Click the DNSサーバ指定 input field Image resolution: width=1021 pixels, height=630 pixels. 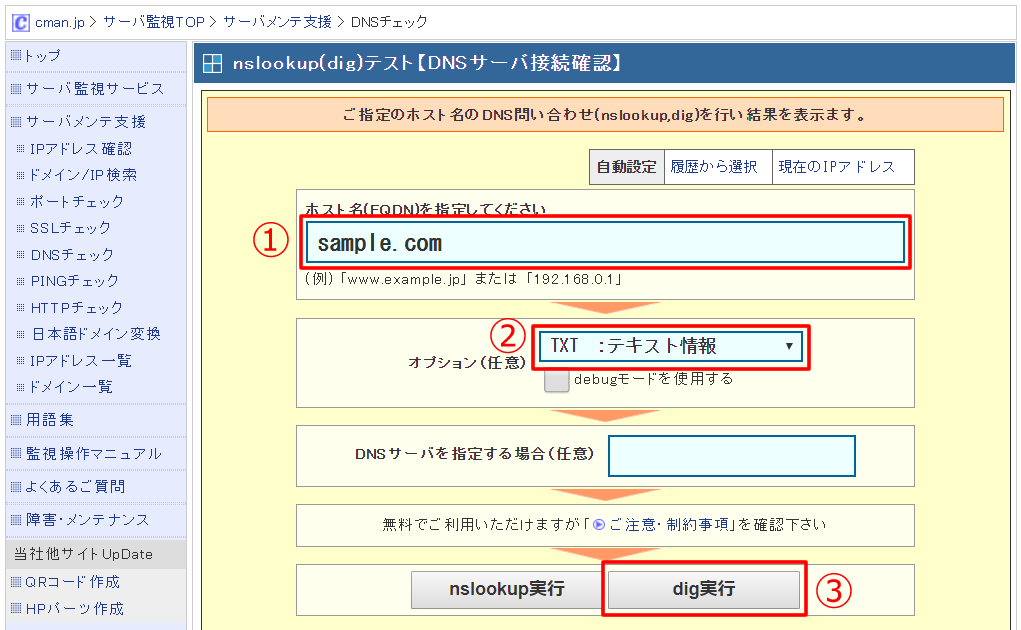tap(731, 456)
